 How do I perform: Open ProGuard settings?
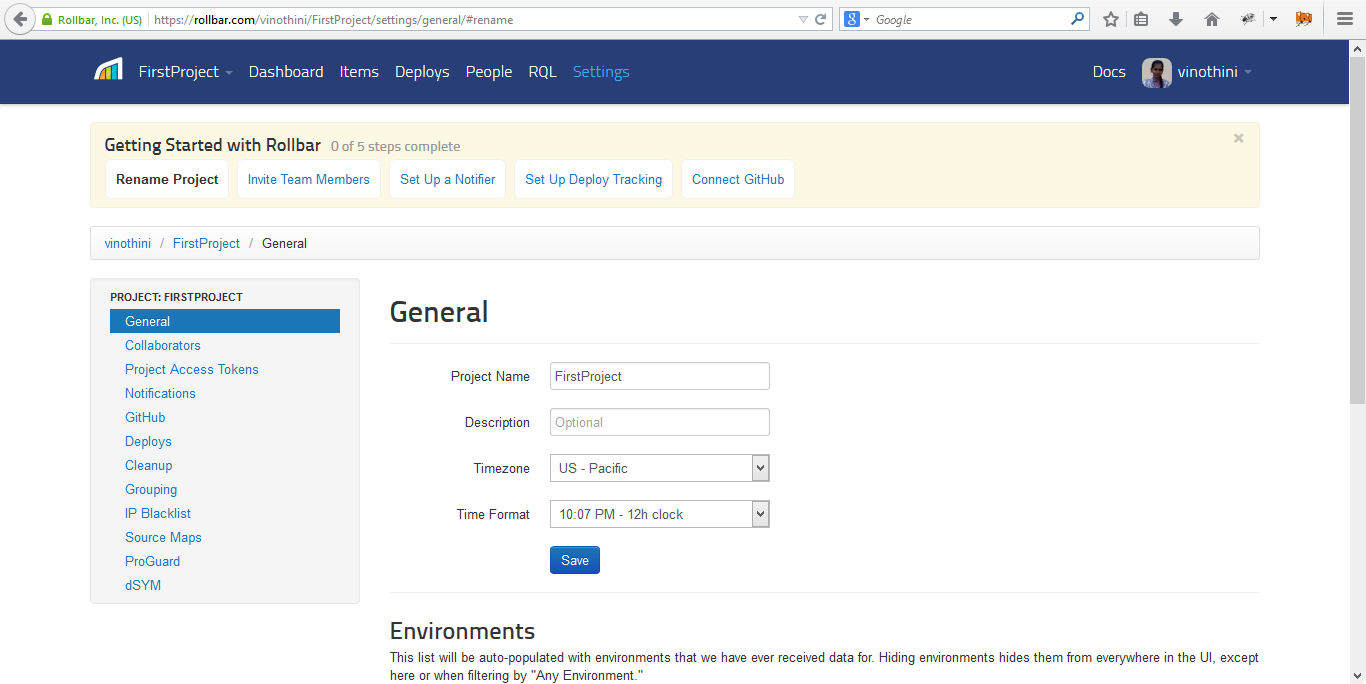[x=153, y=561]
